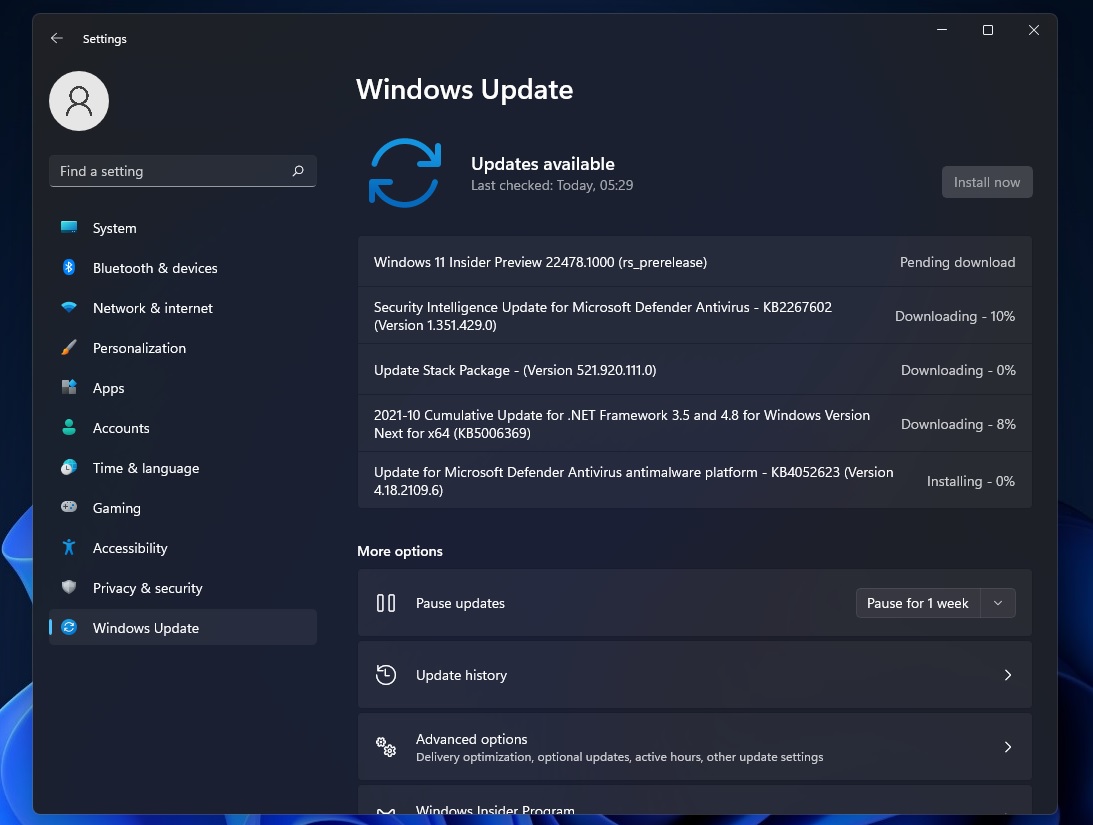Click the Advanced options gears icon
This screenshot has width=1093, height=825.
[x=386, y=747]
